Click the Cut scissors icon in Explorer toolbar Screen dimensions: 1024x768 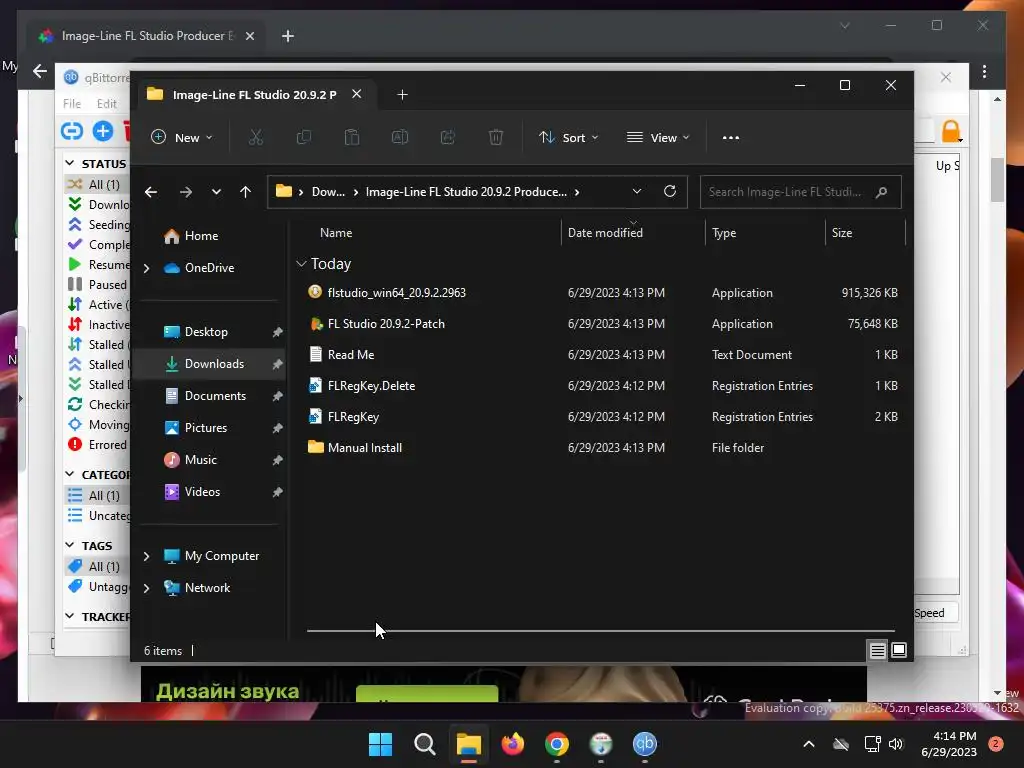click(x=255, y=137)
